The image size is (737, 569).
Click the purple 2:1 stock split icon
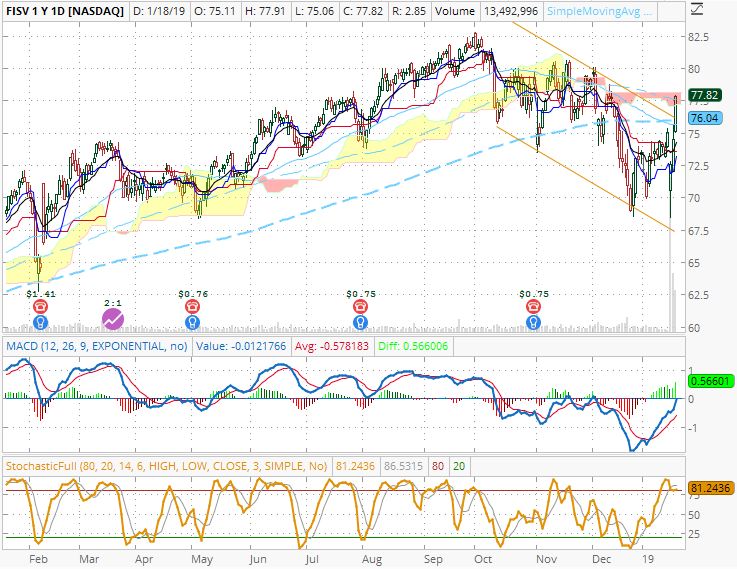pos(113,320)
